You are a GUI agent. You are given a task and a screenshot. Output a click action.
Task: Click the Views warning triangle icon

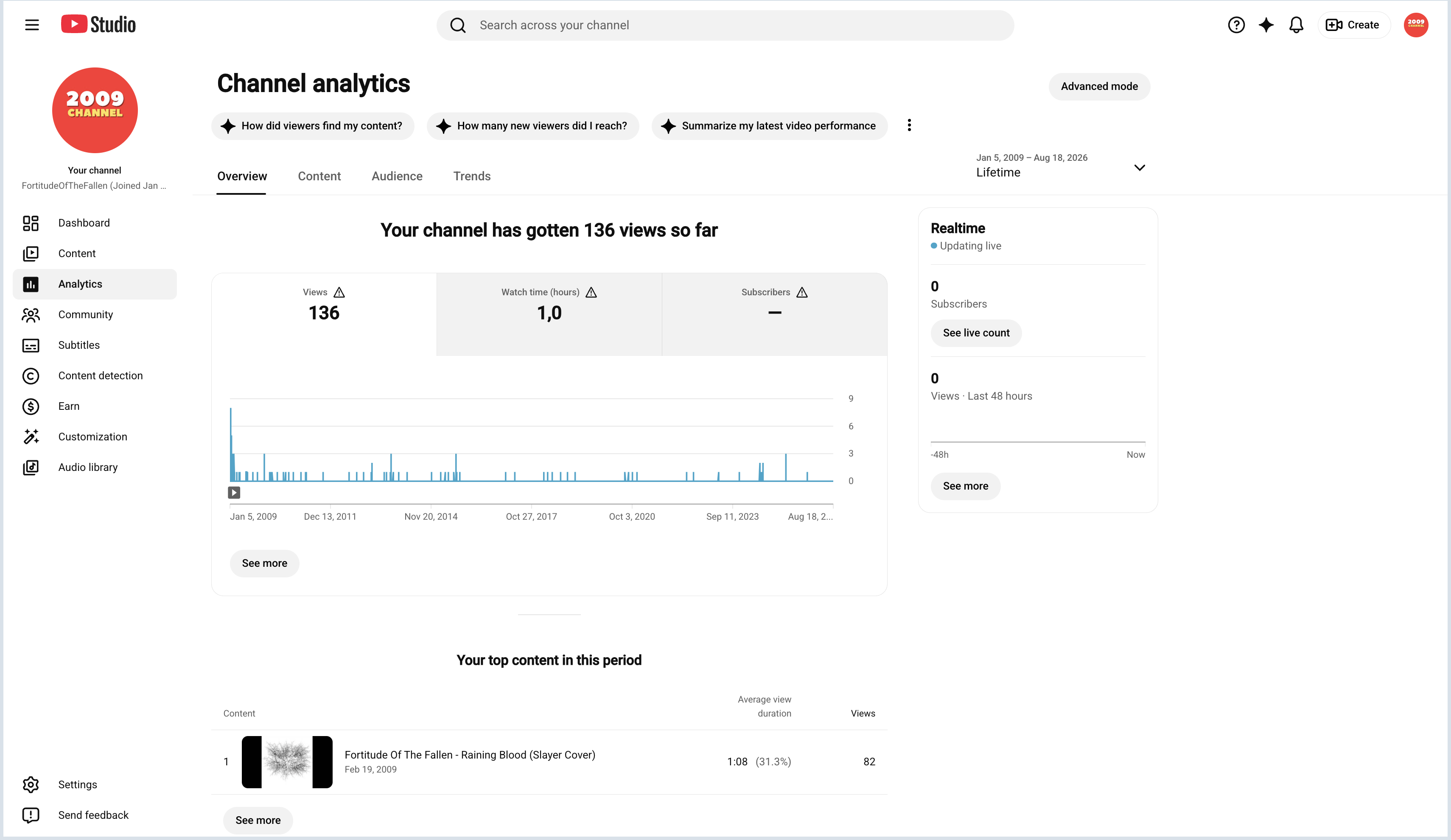[x=339, y=292]
